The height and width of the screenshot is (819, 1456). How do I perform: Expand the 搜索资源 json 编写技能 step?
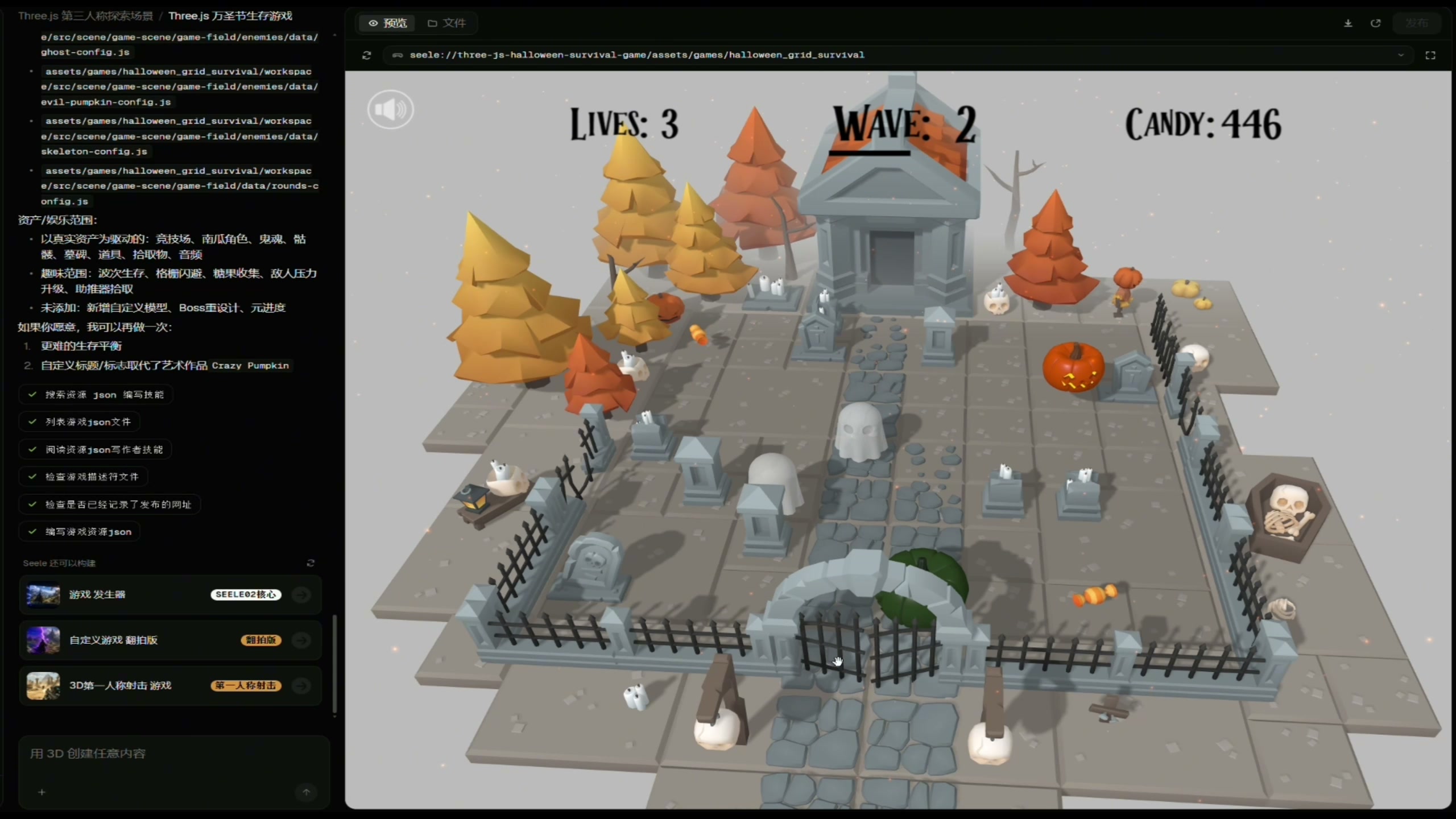[x=96, y=395]
